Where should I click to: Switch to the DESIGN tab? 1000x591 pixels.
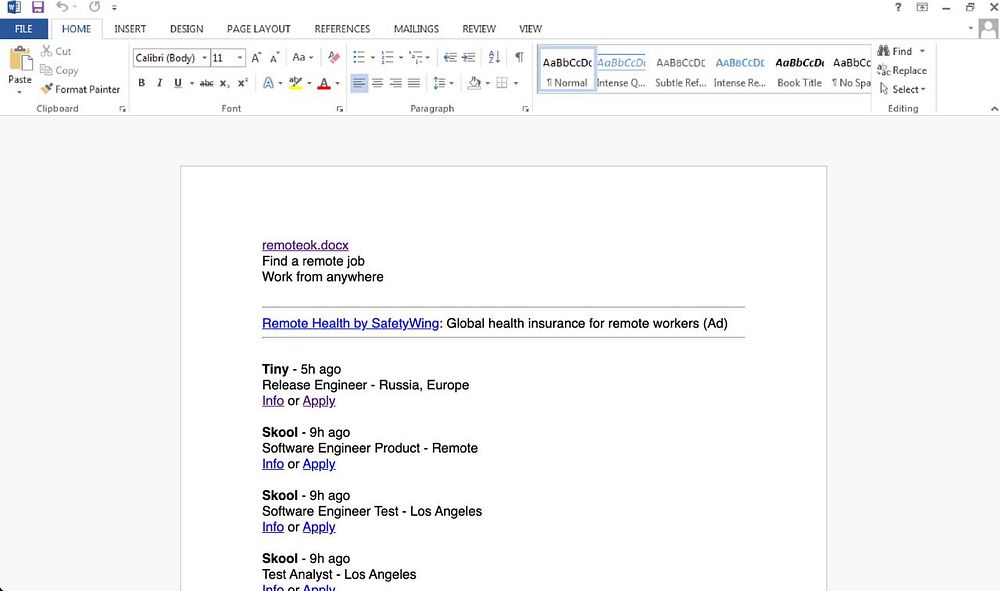click(x=187, y=29)
